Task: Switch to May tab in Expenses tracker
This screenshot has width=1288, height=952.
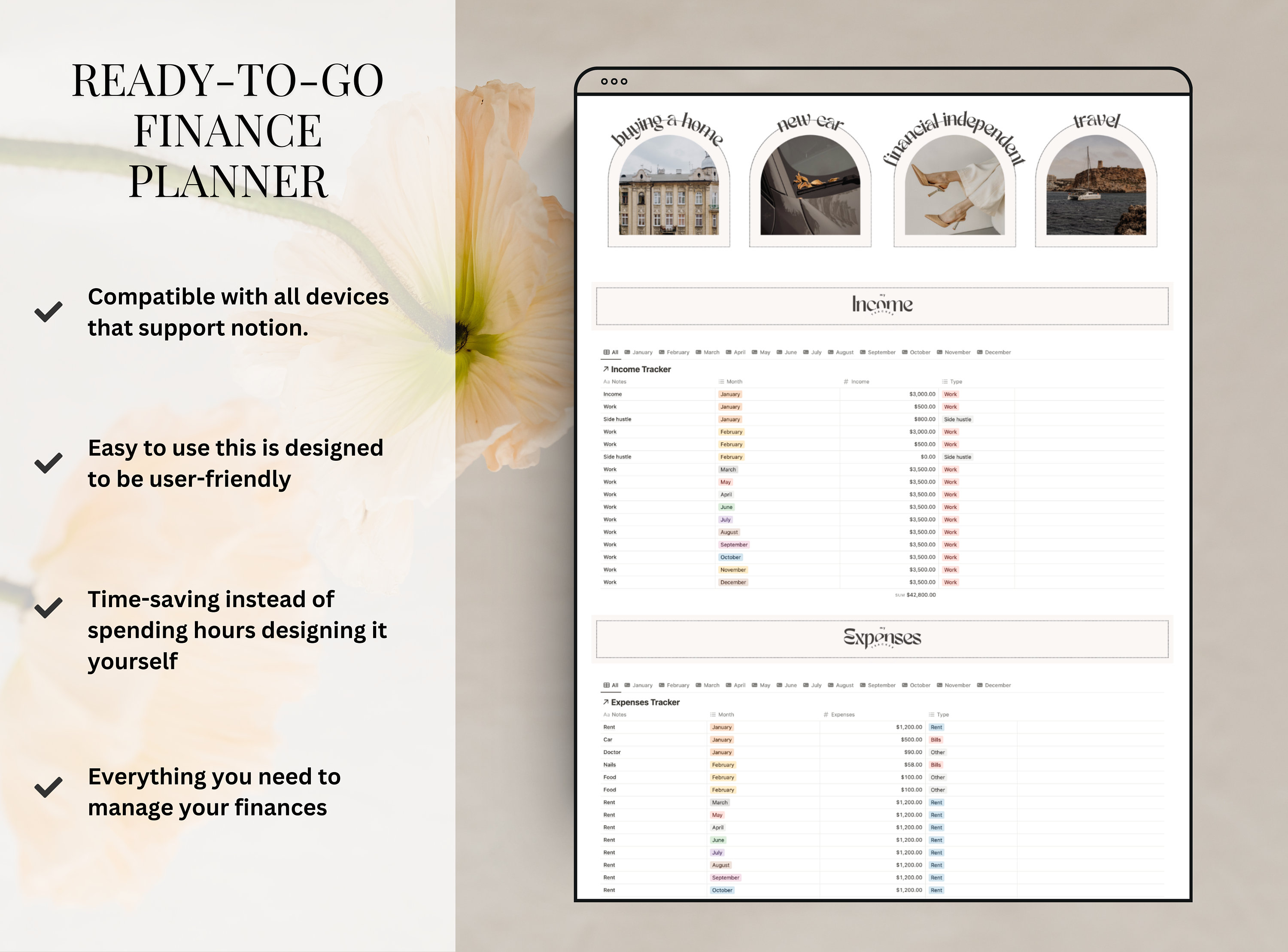Action: point(761,685)
